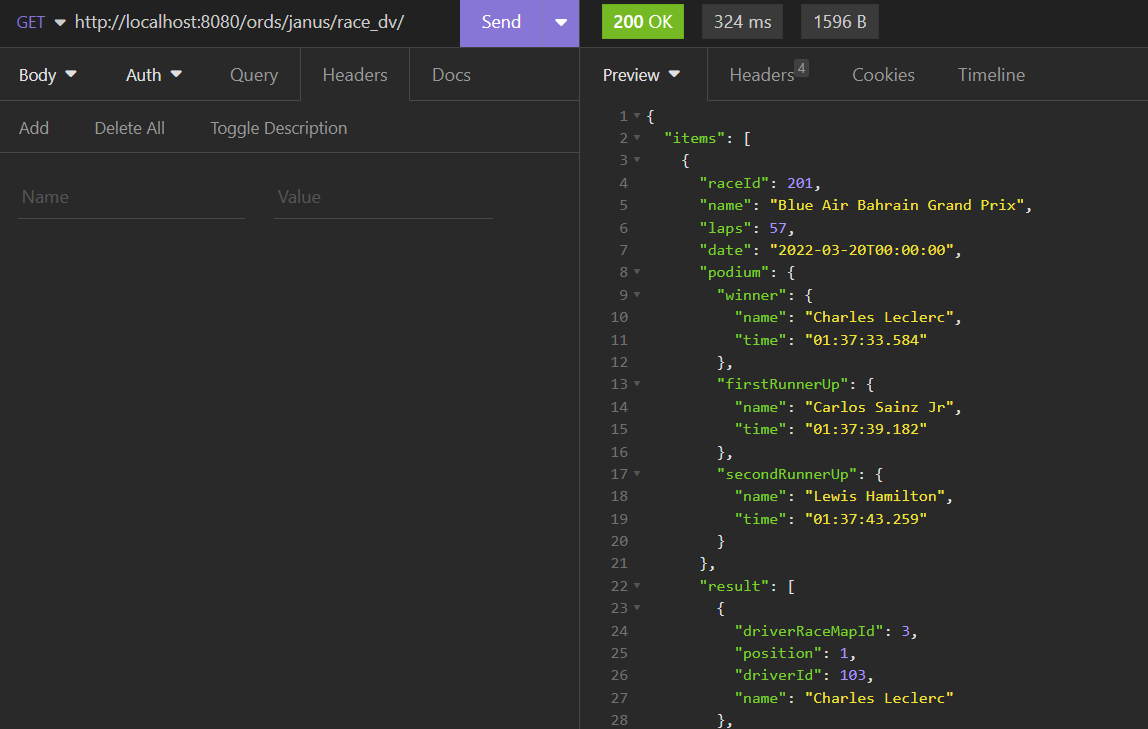Collapse the object on line 3
The height and width of the screenshot is (729, 1148).
click(637, 160)
